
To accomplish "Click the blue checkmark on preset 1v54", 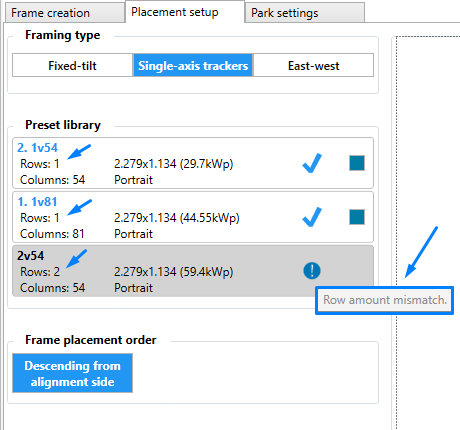I will click(312, 163).
